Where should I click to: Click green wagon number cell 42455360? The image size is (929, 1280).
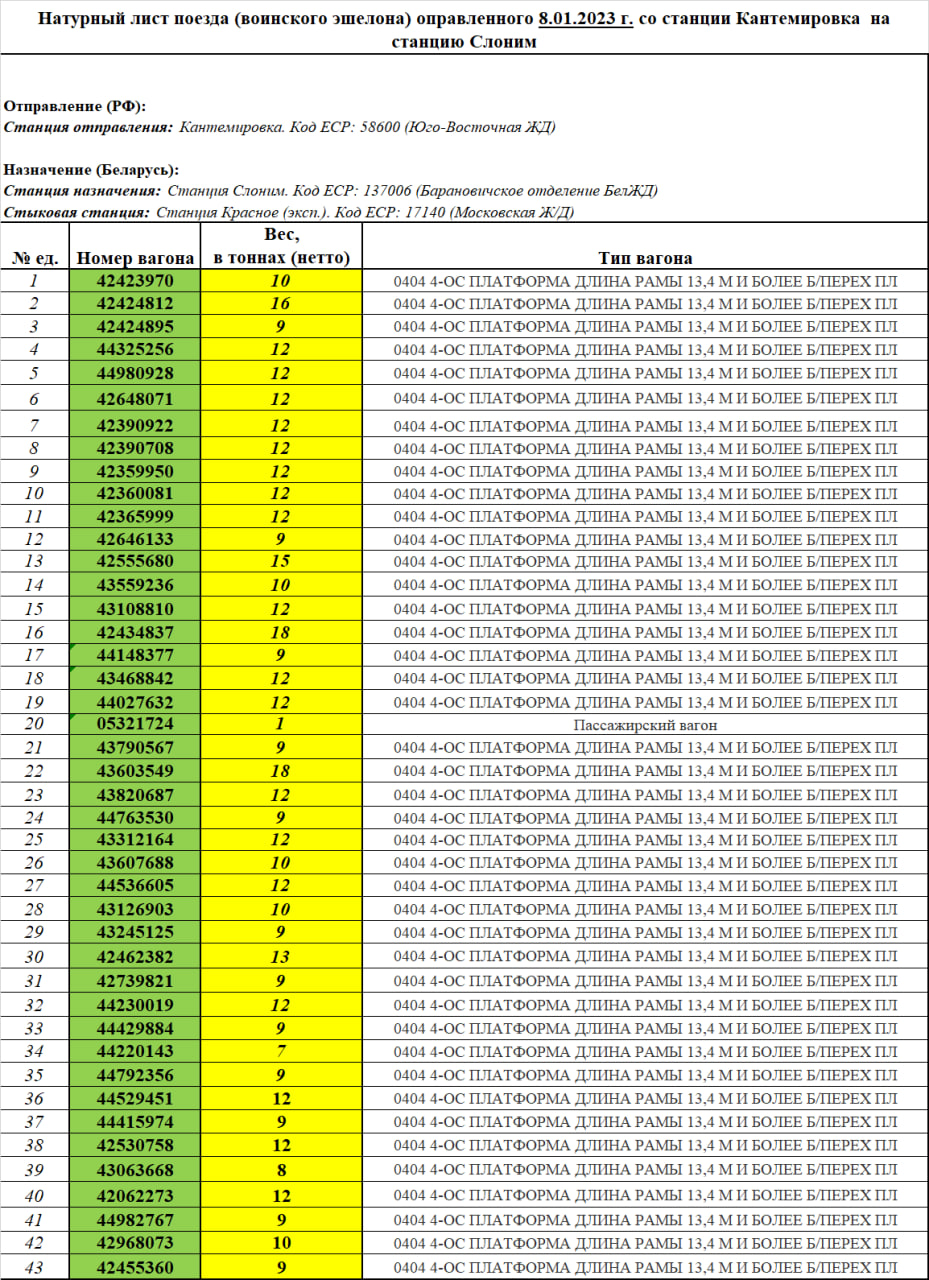click(x=135, y=1267)
